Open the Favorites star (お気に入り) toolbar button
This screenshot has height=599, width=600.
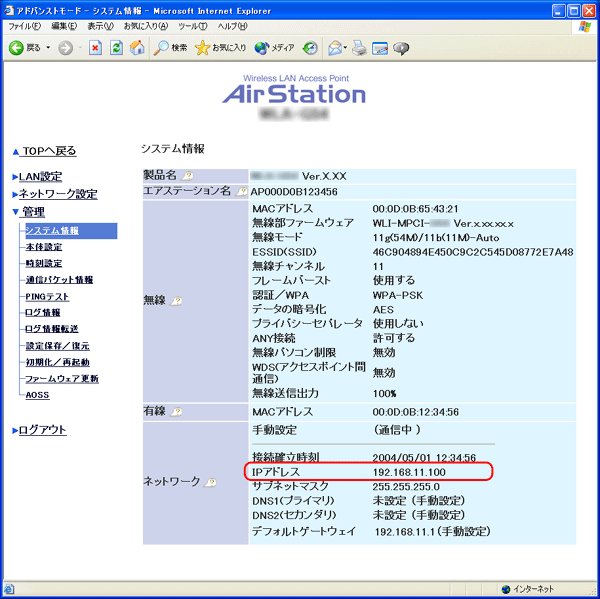point(220,48)
